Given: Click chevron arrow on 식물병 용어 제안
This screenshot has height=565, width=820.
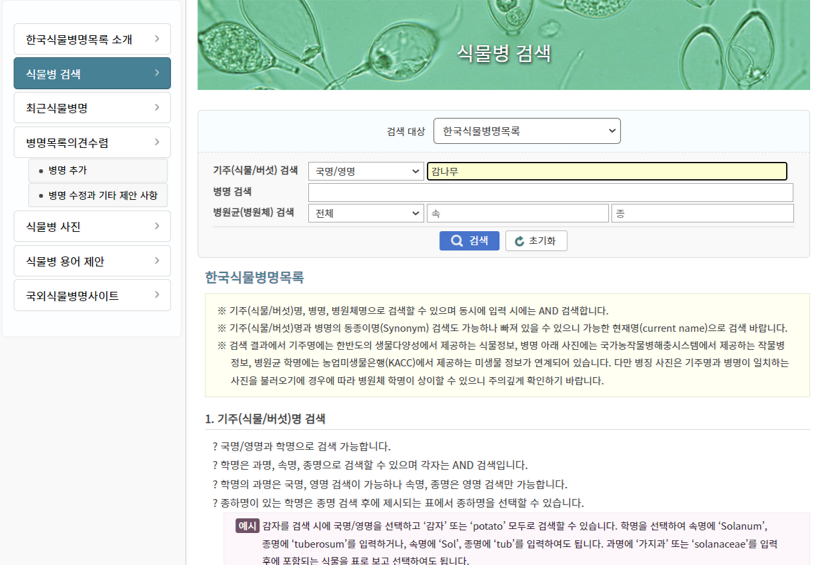Looking at the screenshot, I should (157, 261).
